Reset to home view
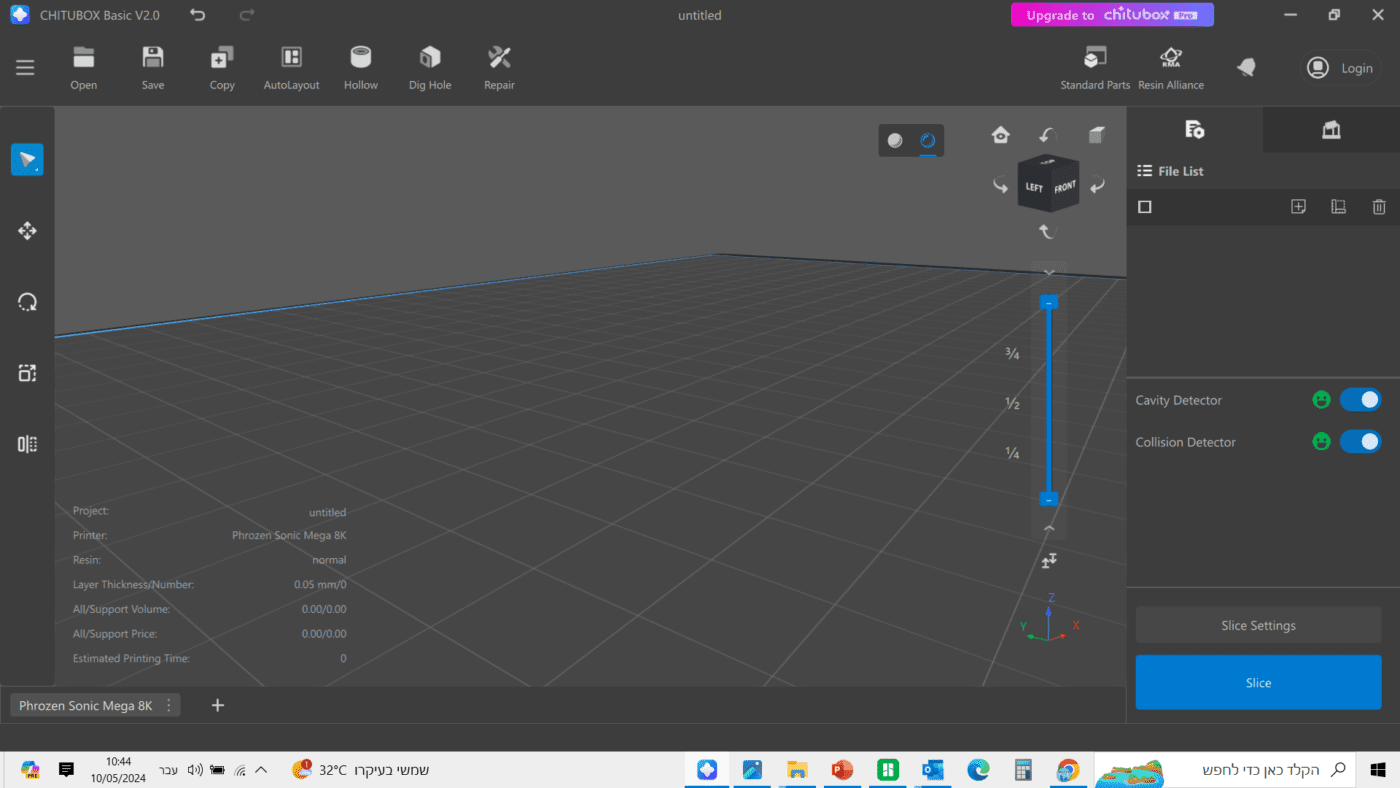This screenshot has height=788, width=1400. point(1000,135)
